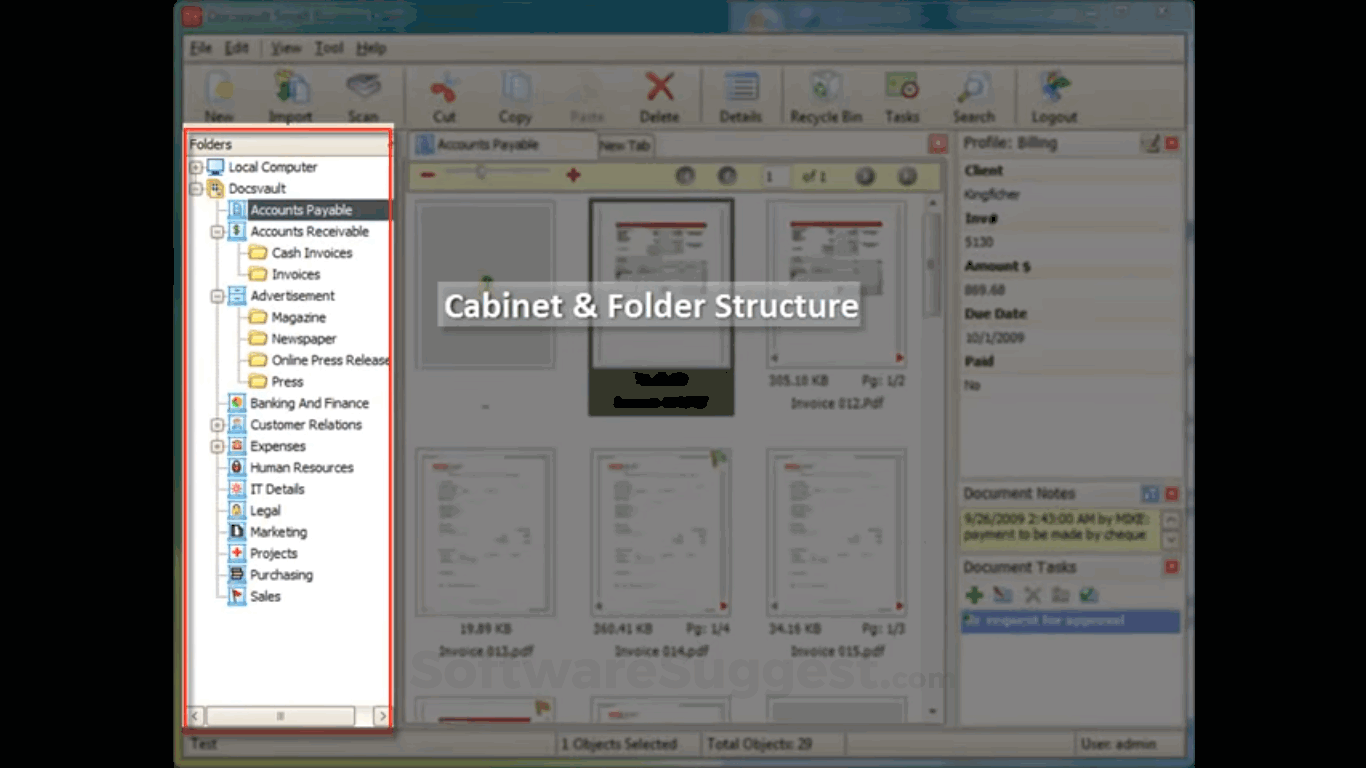Click the Delete red X icon

[x=659, y=90]
